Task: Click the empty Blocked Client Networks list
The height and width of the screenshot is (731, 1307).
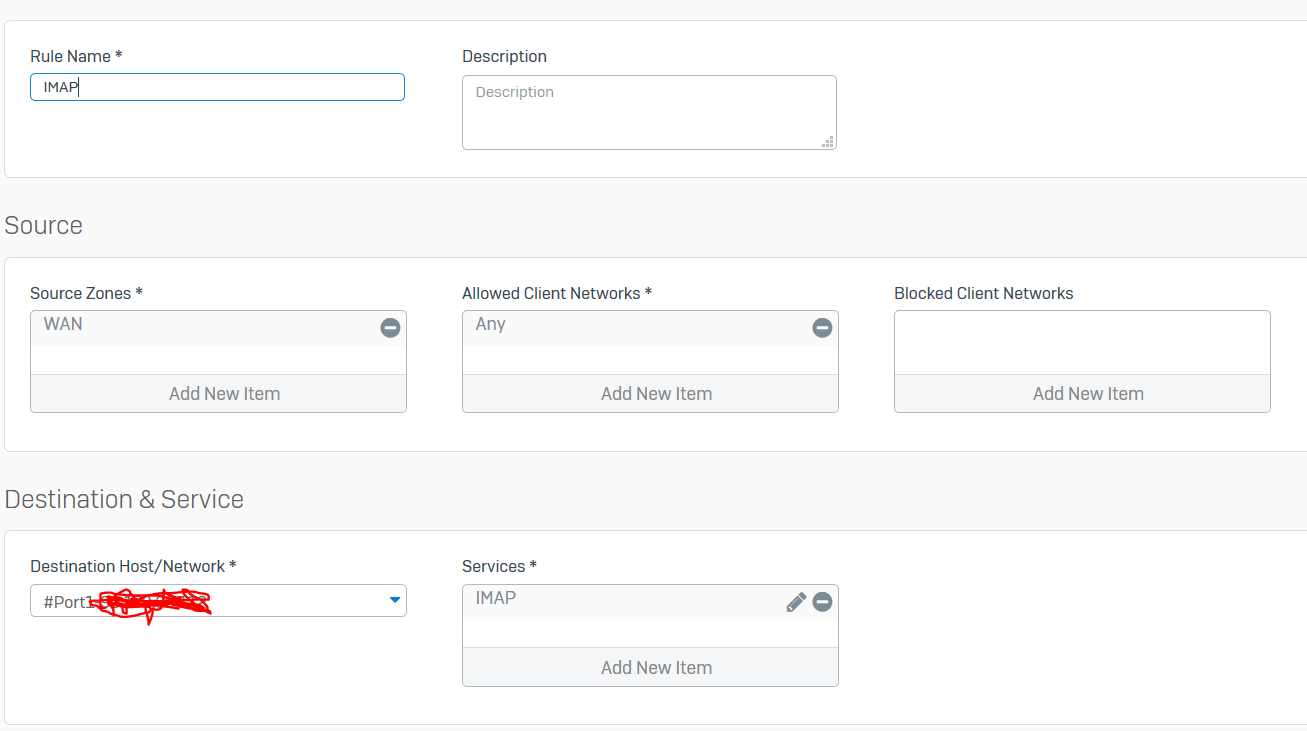Action: tap(1082, 342)
